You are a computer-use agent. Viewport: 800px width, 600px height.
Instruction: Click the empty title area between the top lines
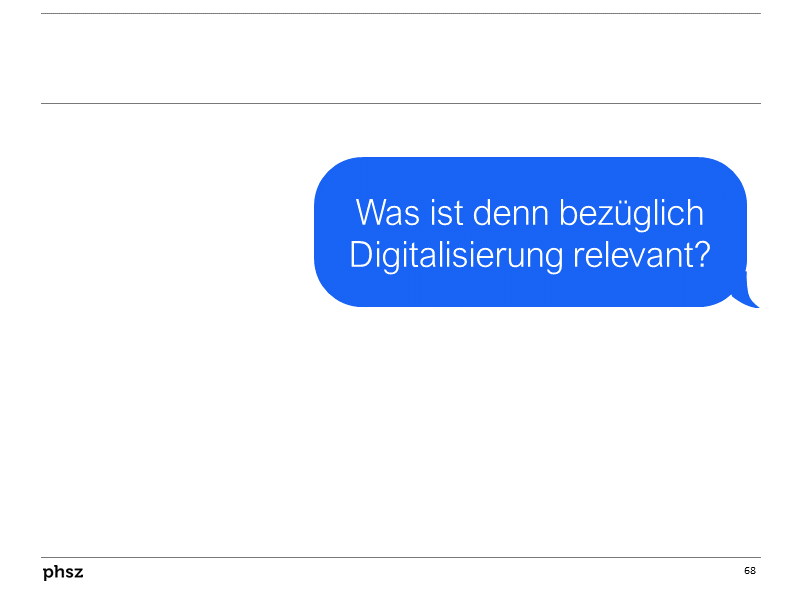[x=401, y=58]
